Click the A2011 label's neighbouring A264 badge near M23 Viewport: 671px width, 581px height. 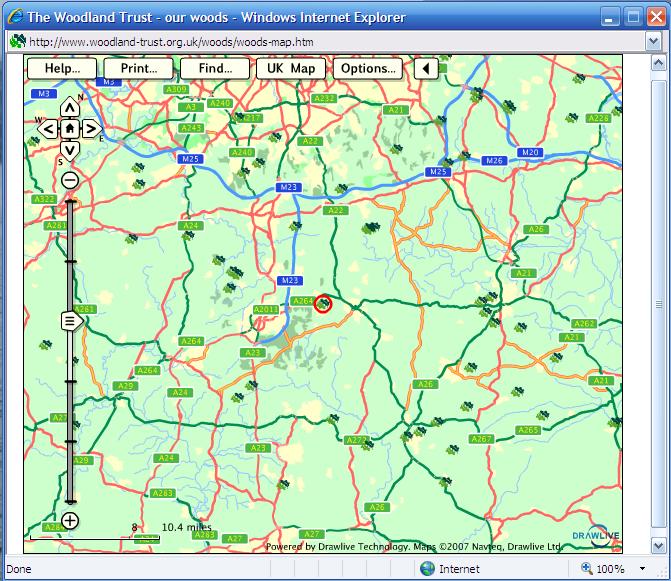(303, 301)
